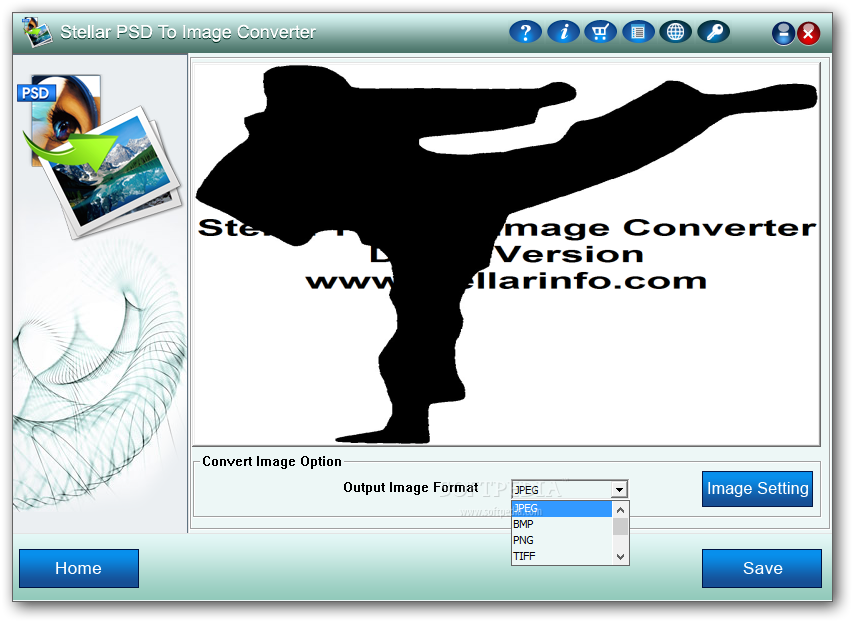Click the Output Image Format combo field
The width and height of the screenshot is (853, 622).
click(570, 489)
